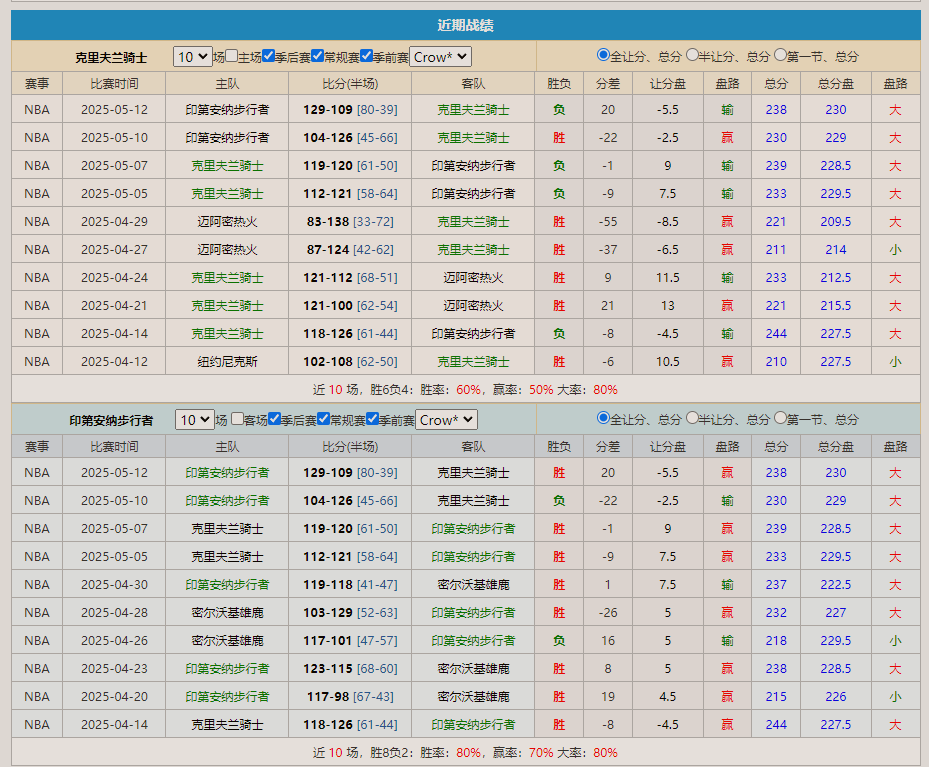Click the 119-118 score in the 2025-04-30 row
This screenshot has height=767, width=929.
tap(328, 585)
